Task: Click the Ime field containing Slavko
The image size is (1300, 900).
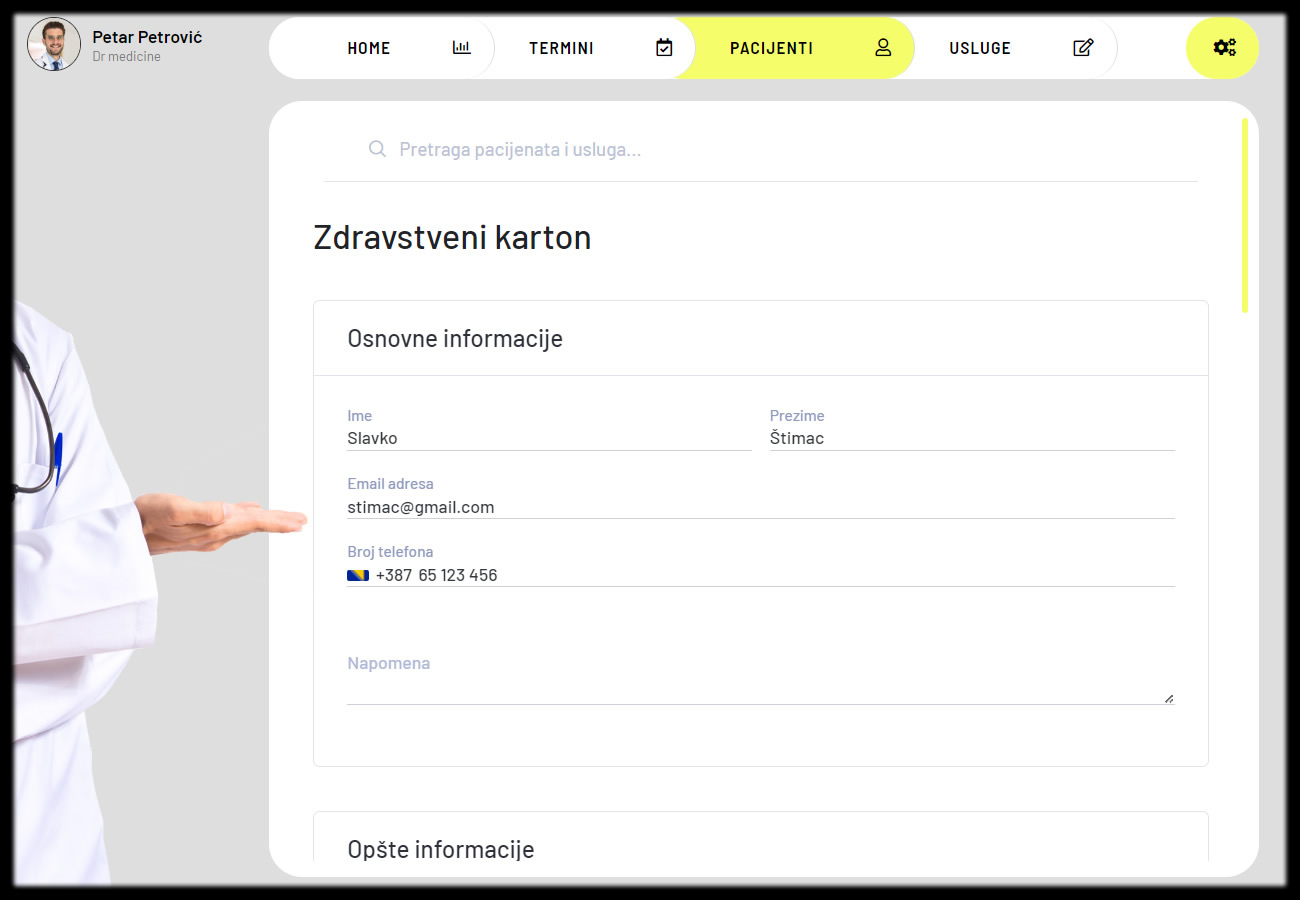Action: (x=548, y=438)
